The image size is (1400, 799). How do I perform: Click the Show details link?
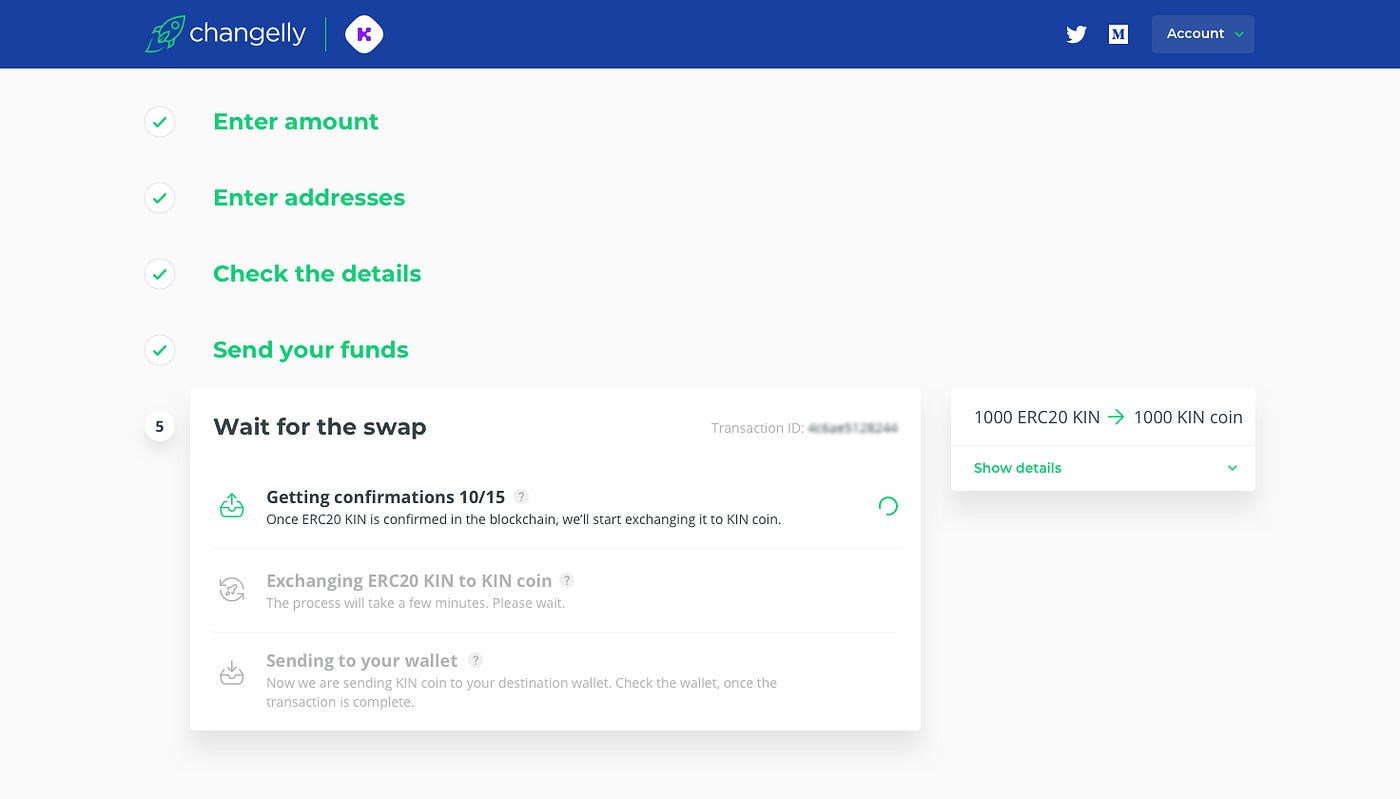(x=1017, y=467)
